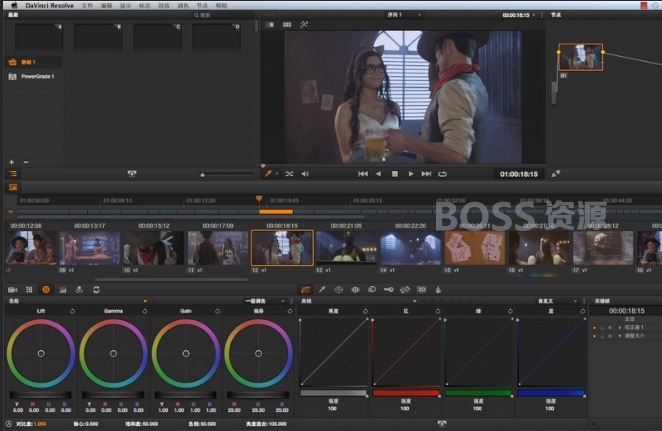
Task: Reset the Offset color wheel
Action: (x=290, y=311)
